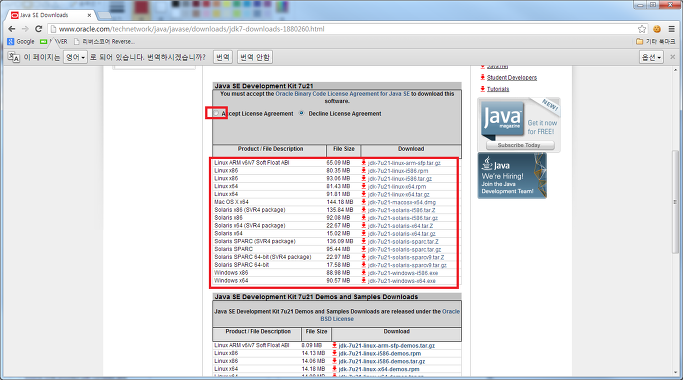The image size is (683, 380).
Task: Download jdk-7u21-solaris-i586.tar.Z
Action: (402, 210)
